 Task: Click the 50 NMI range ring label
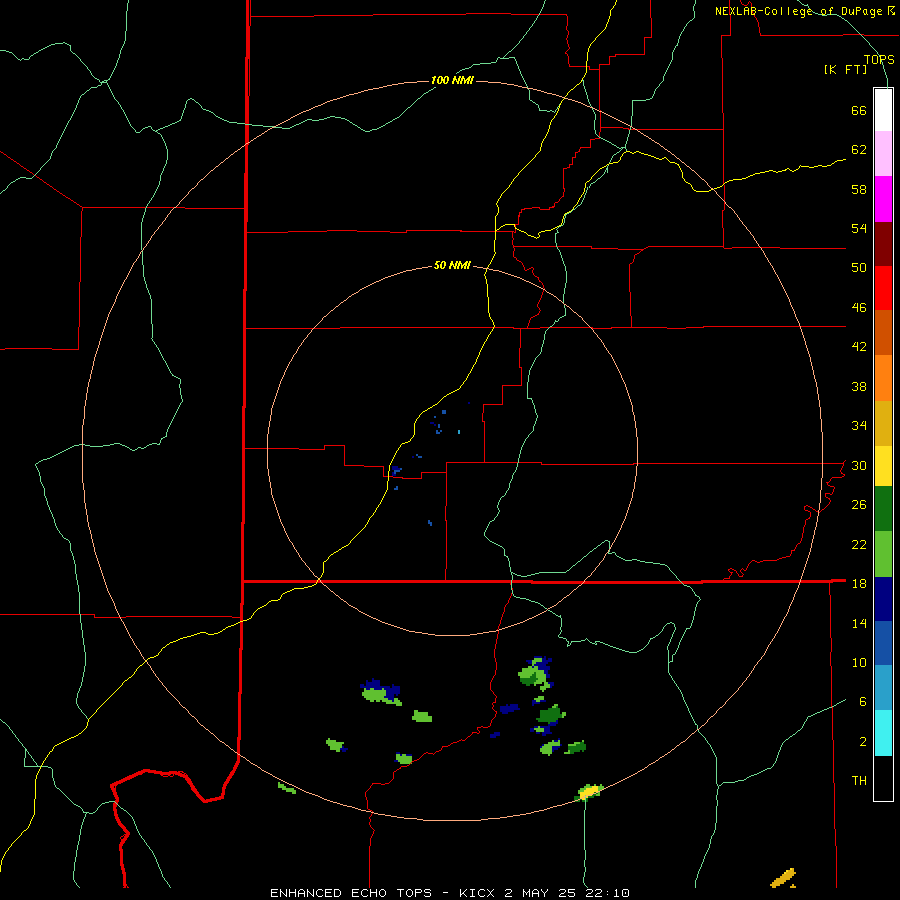[452, 265]
